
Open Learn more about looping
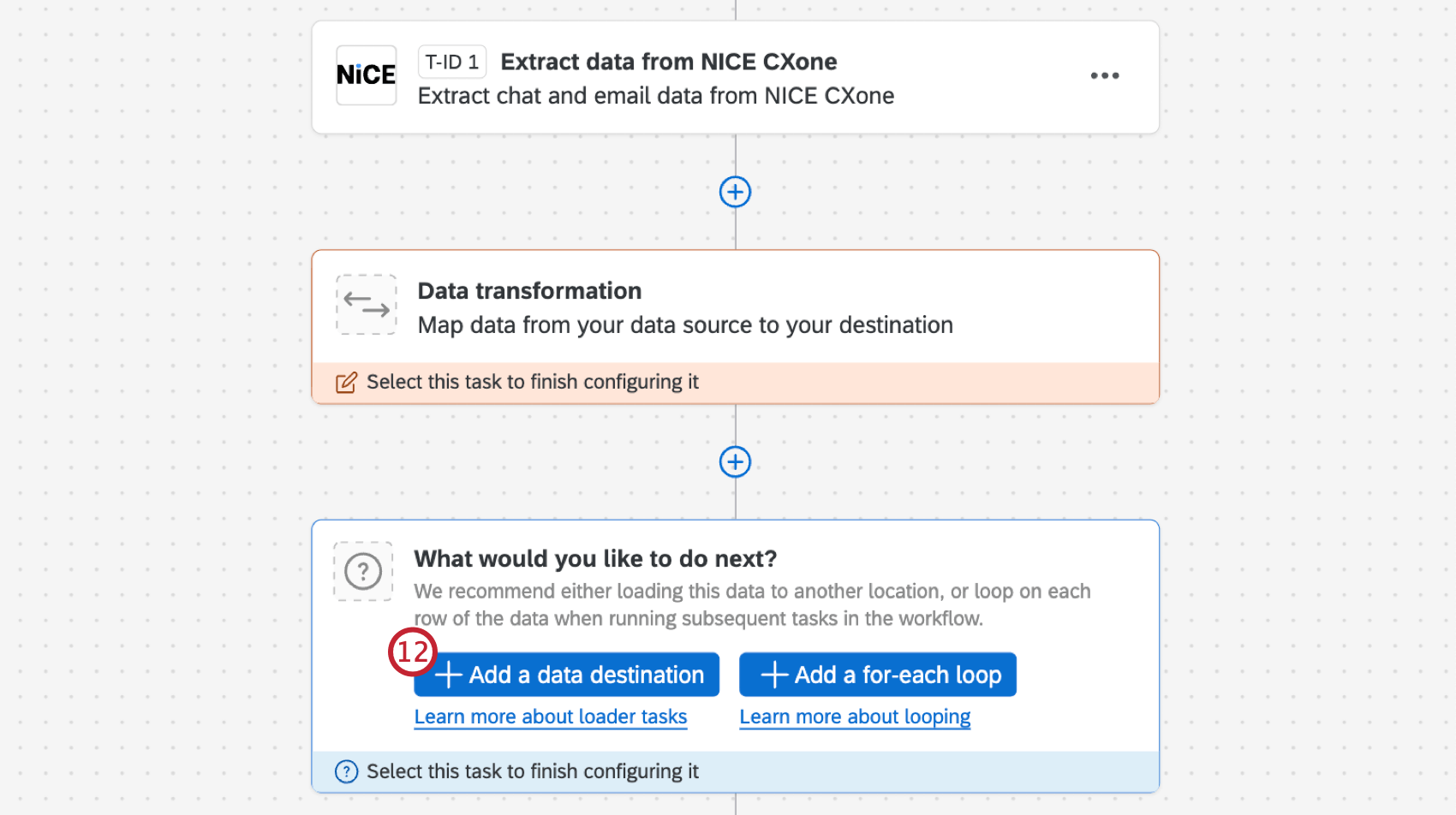point(854,717)
